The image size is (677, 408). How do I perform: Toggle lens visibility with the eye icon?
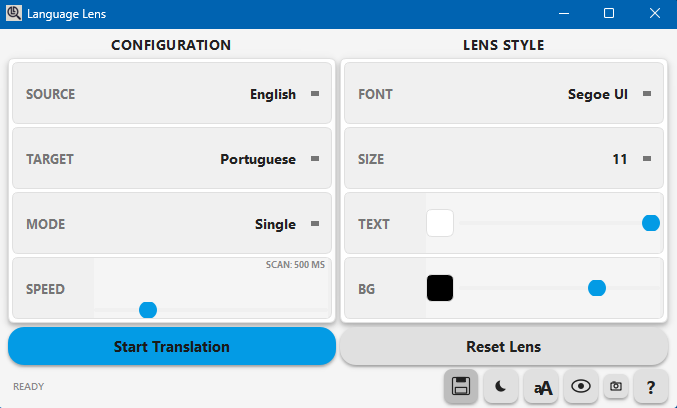pyautogui.click(x=581, y=386)
